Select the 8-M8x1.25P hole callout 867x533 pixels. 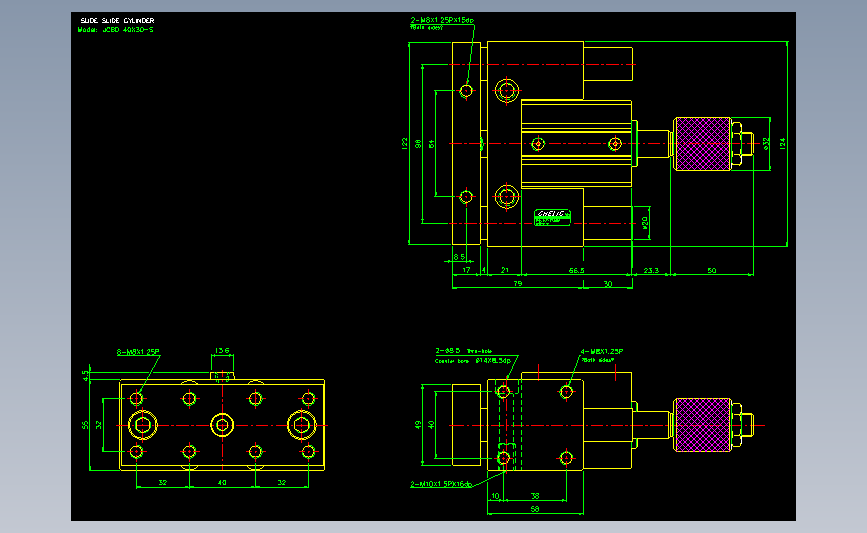138,352
